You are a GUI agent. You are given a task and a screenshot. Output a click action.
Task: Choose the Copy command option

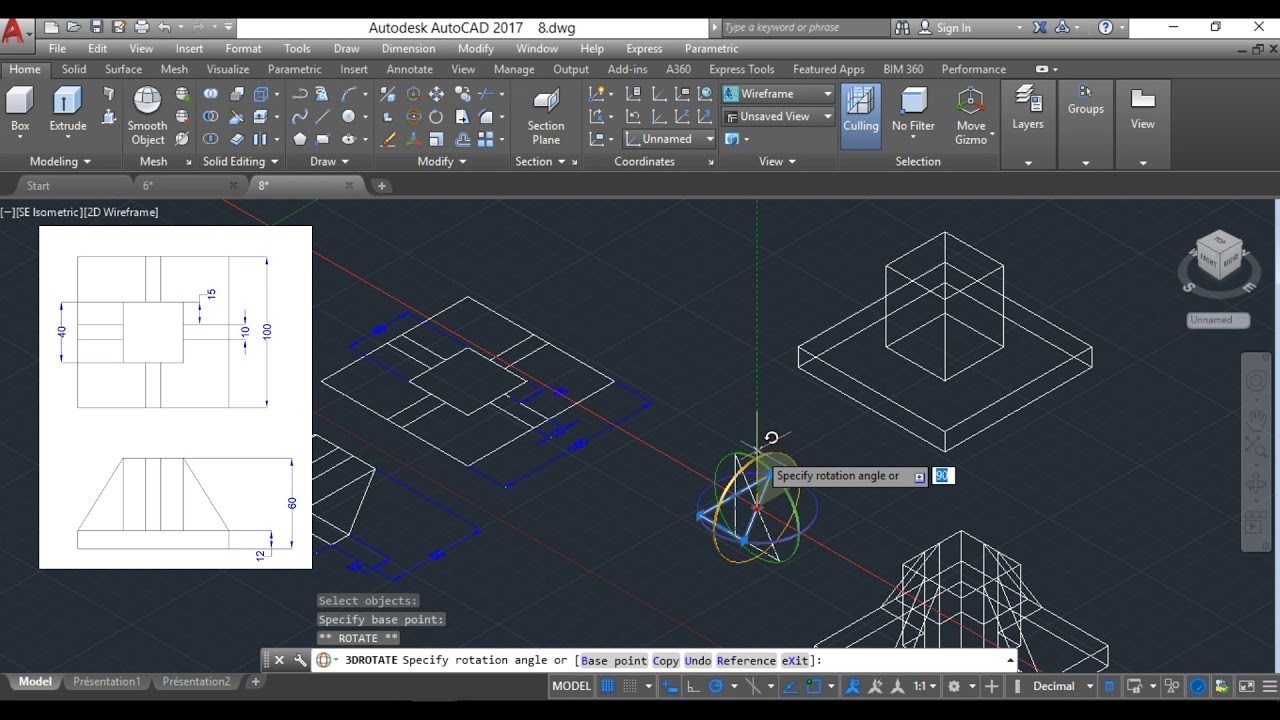[666, 660]
